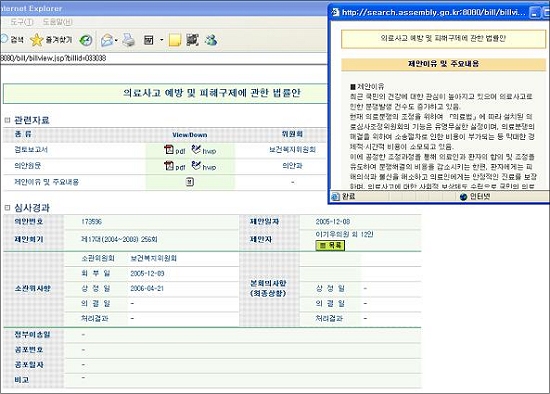Open the Mail icon dropdown arrow
Viewport: 550px width, 394px height.
116,40
